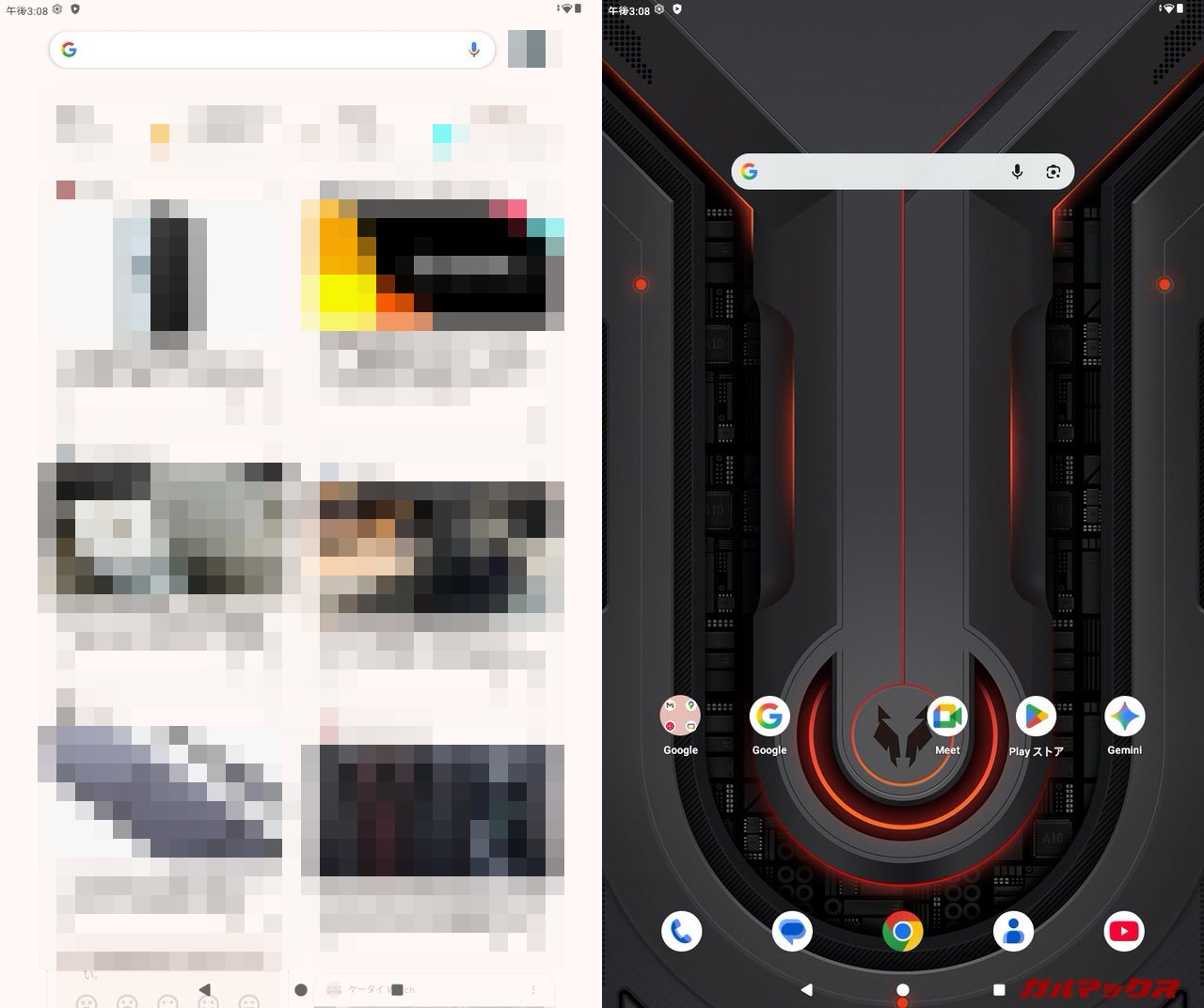Tap the home screen Google search widget
The height and width of the screenshot is (1008, 1204).
pos(875,172)
